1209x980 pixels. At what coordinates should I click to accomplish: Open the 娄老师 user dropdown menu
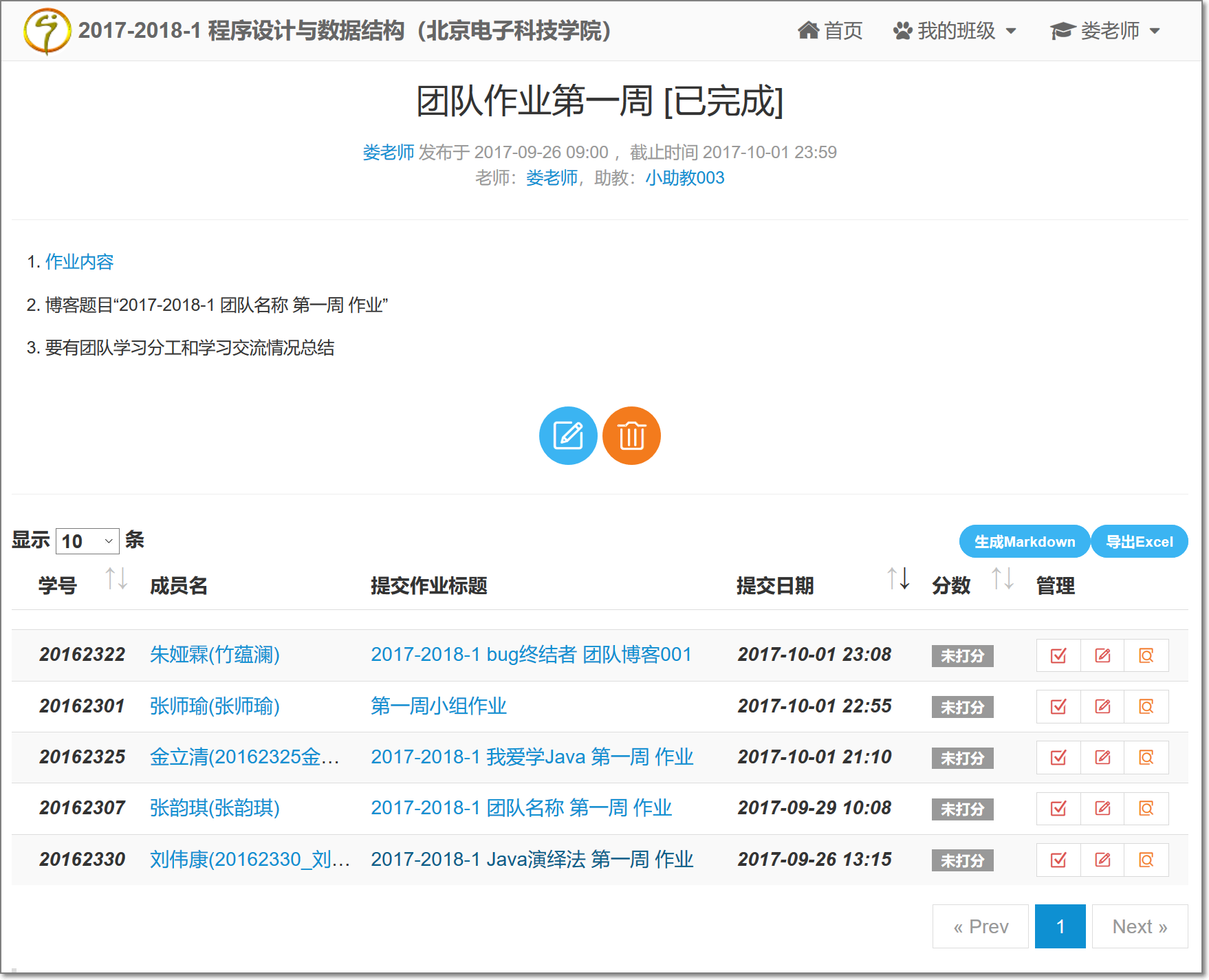pos(1106,31)
